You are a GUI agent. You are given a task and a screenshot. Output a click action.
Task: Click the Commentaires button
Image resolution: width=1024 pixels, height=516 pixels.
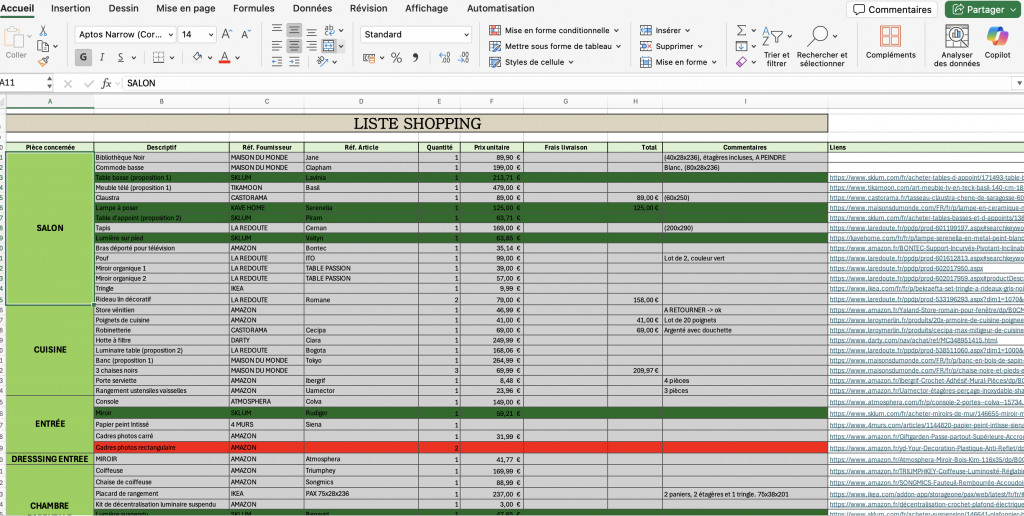coord(891,10)
